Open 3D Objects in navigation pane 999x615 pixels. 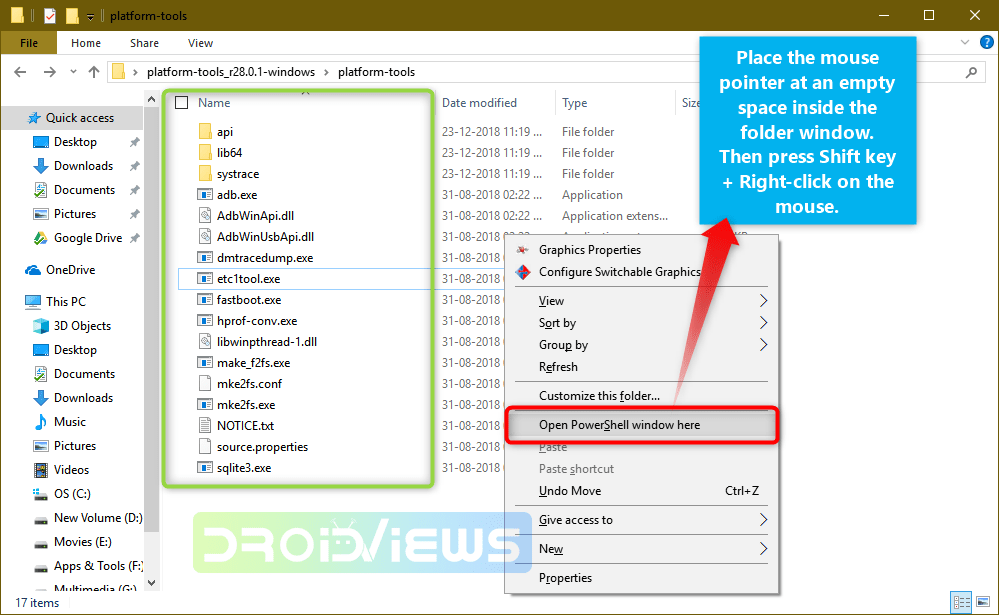click(82, 326)
